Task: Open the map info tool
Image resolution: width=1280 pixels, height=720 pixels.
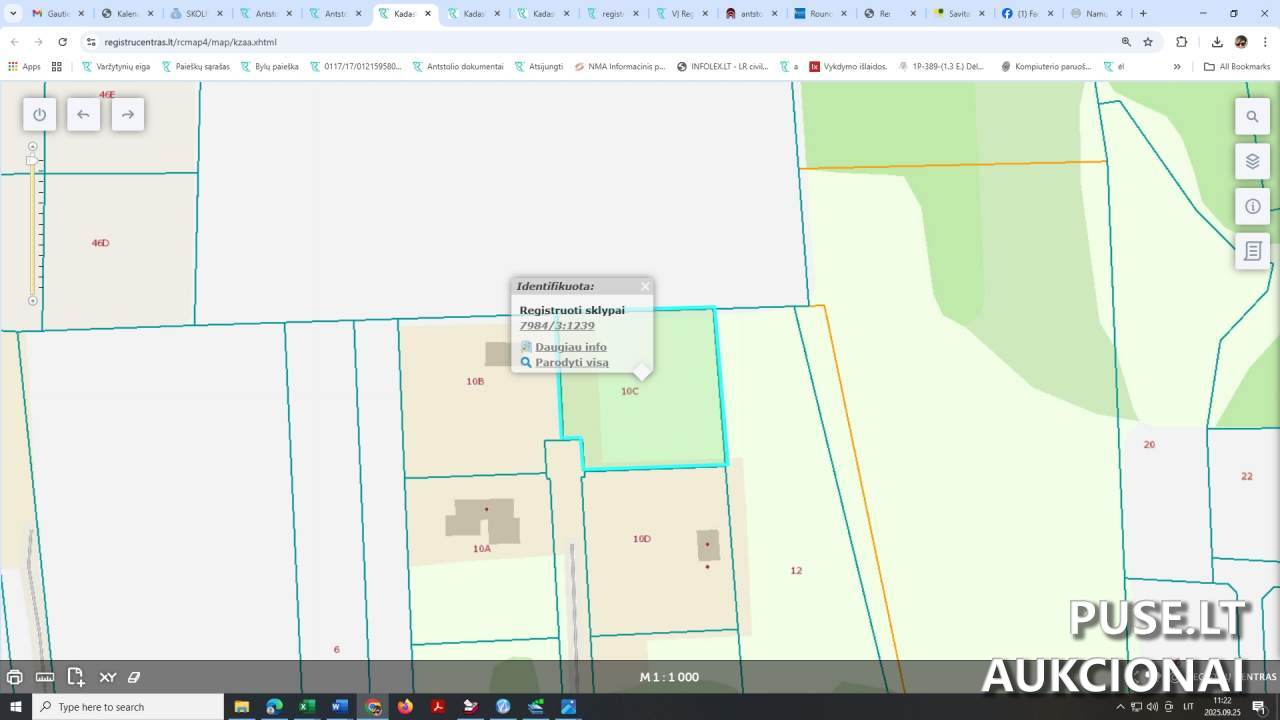Action: pos(1252,206)
